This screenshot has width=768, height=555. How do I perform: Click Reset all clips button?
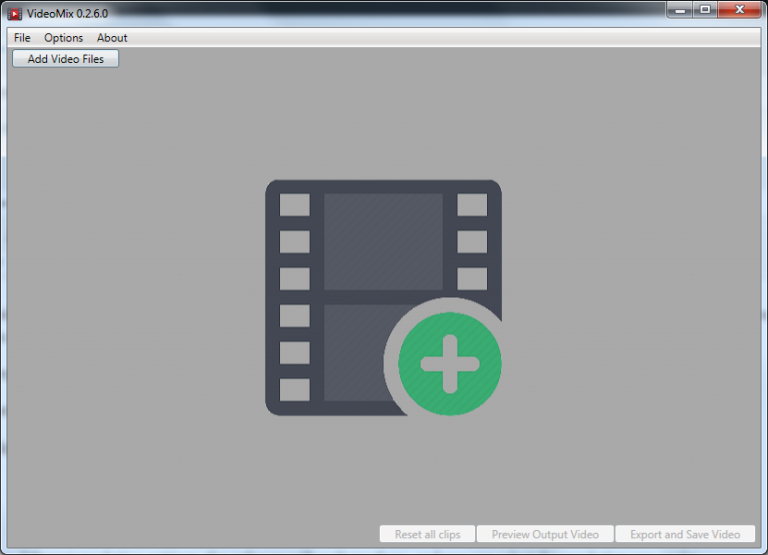(x=427, y=534)
